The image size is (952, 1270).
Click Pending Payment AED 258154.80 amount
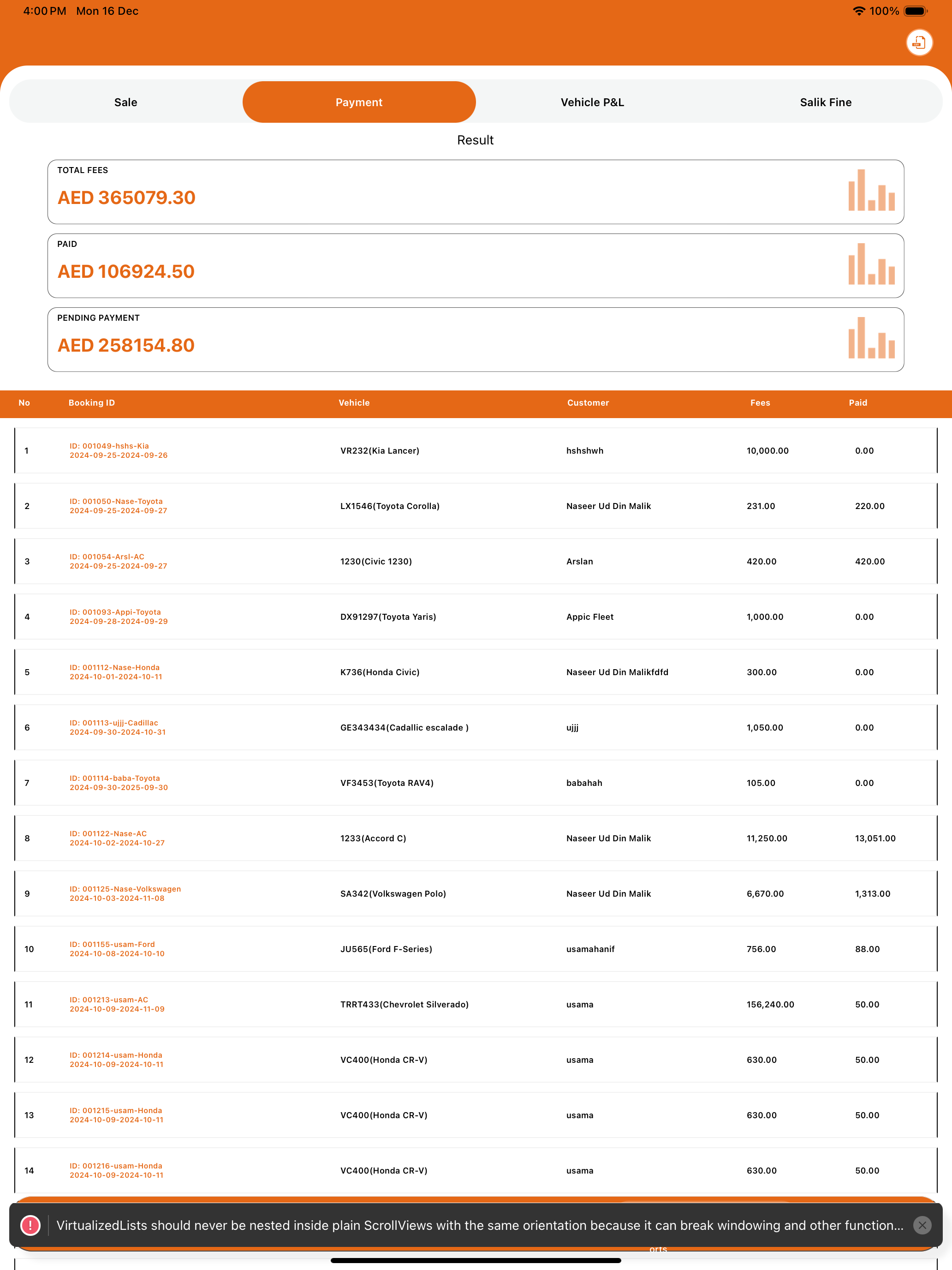tap(126, 346)
